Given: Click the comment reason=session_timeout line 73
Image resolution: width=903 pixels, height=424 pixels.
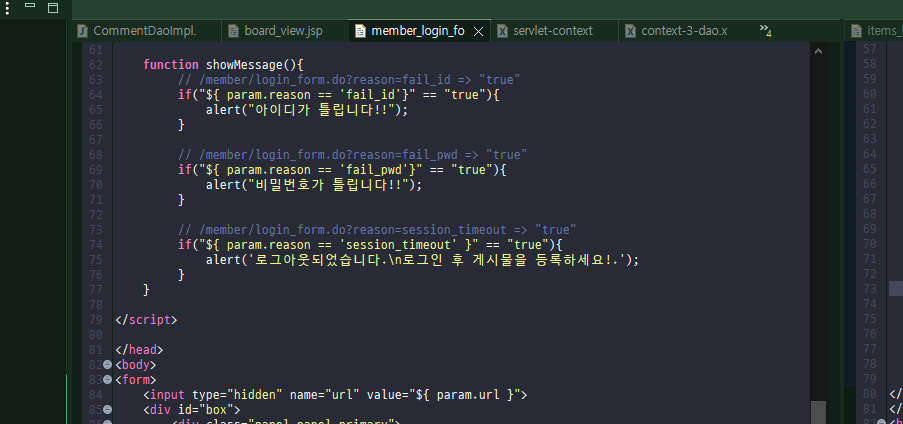Looking at the screenshot, I should [377, 229].
